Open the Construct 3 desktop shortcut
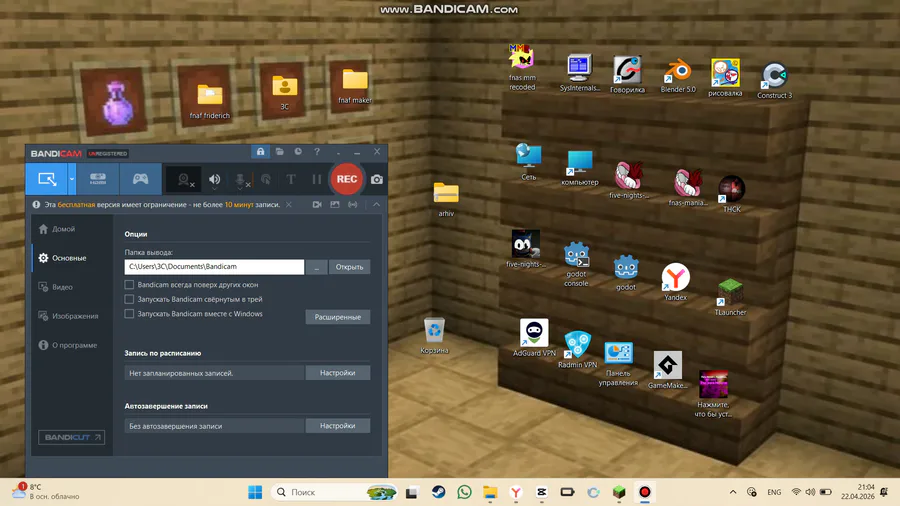Image resolution: width=900 pixels, height=506 pixels. 774,81
